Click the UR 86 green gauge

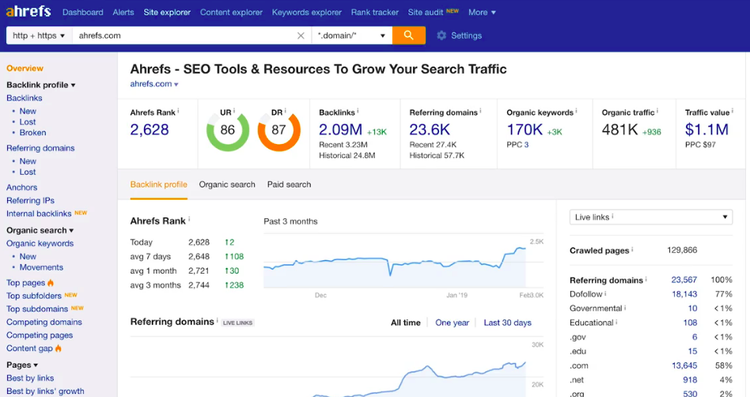[x=228, y=130]
